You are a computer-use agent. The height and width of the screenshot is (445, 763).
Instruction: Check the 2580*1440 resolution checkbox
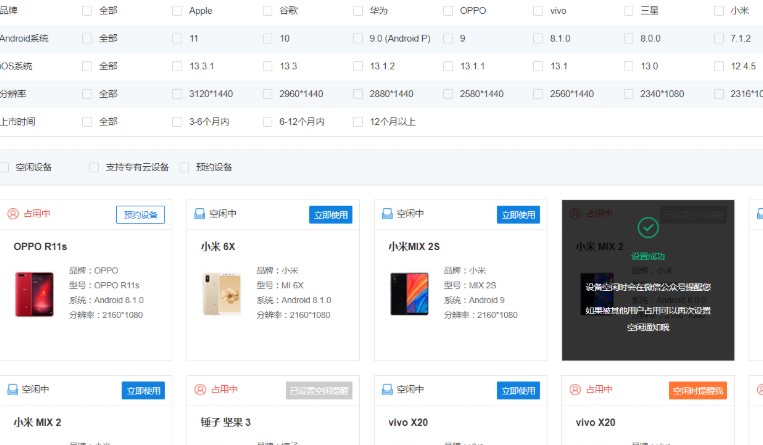[448, 94]
